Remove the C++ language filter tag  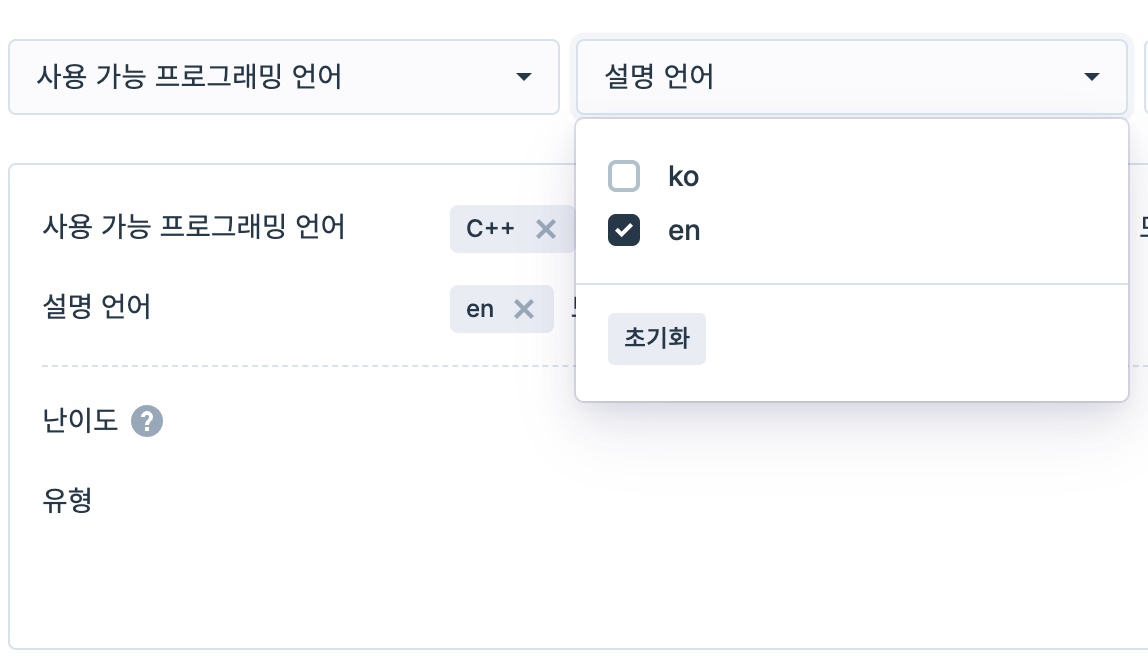546,229
